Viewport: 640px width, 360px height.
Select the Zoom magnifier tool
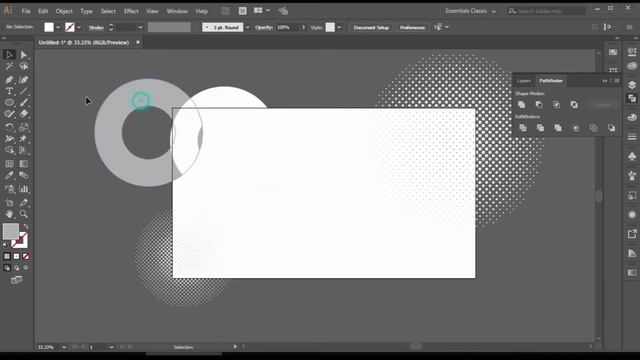point(24,214)
